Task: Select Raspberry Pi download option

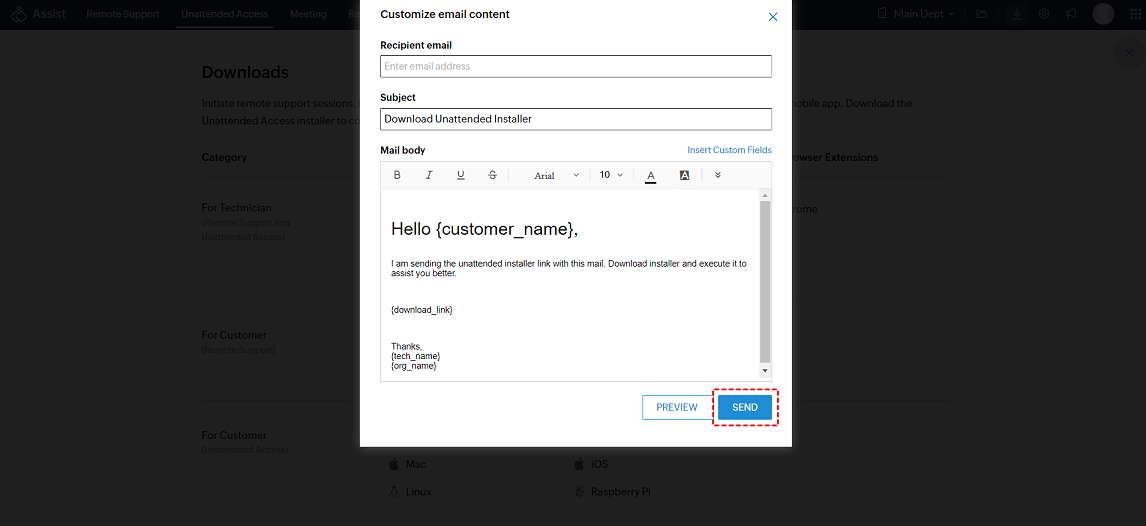Action: pos(621,492)
